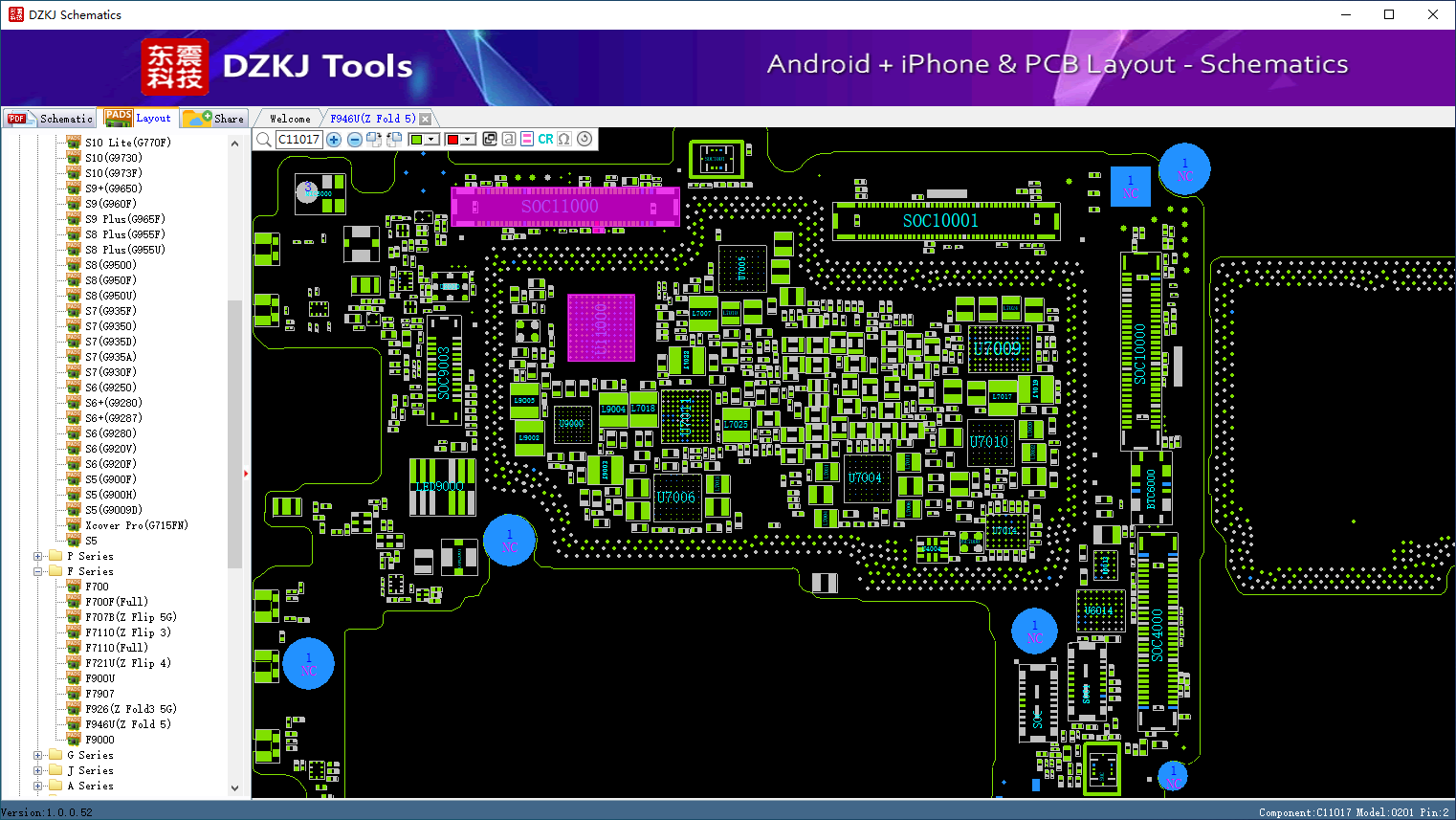Select the F946U(Z Fold 5) document tab
This screenshot has width=1456, height=820.
coord(373,119)
